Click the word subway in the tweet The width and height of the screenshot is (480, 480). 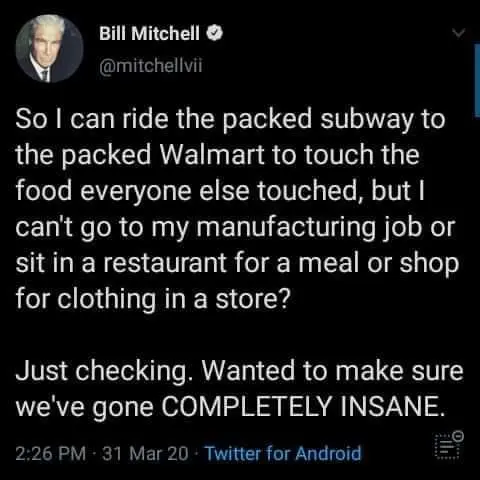coord(366,120)
